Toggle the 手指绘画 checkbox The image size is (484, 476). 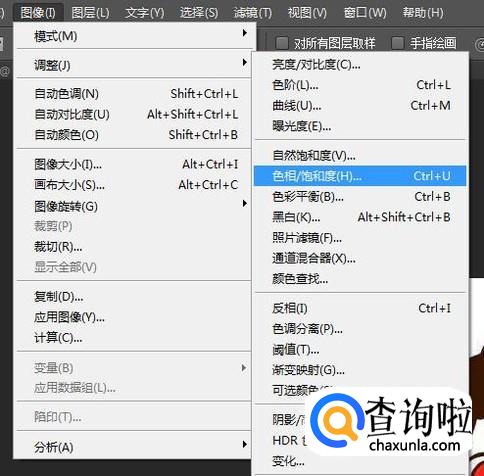(x=397, y=43)
